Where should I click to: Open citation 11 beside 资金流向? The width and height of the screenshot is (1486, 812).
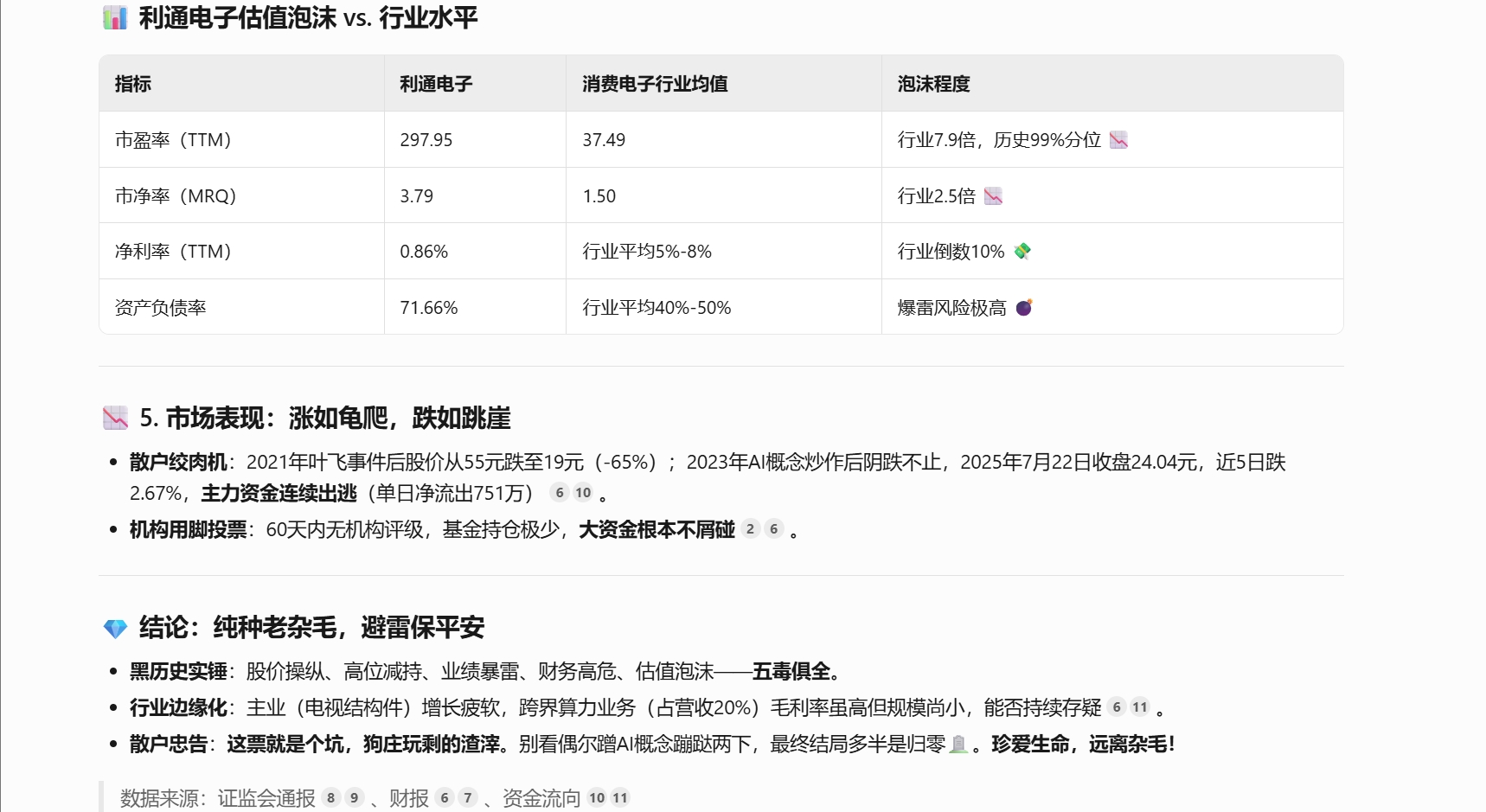pyautogui.click(x=620, y=798)
